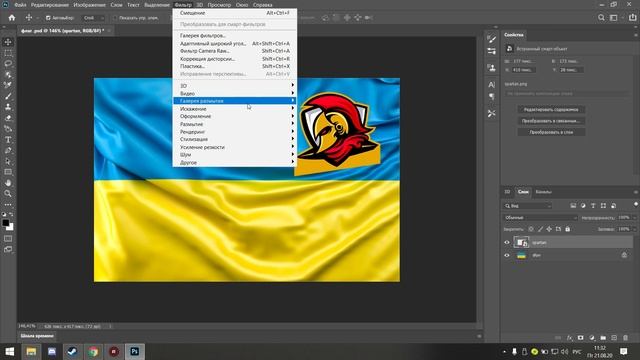Open Chrome from the Windows taskbar
The image size is (640, 360).
point(93,351)
